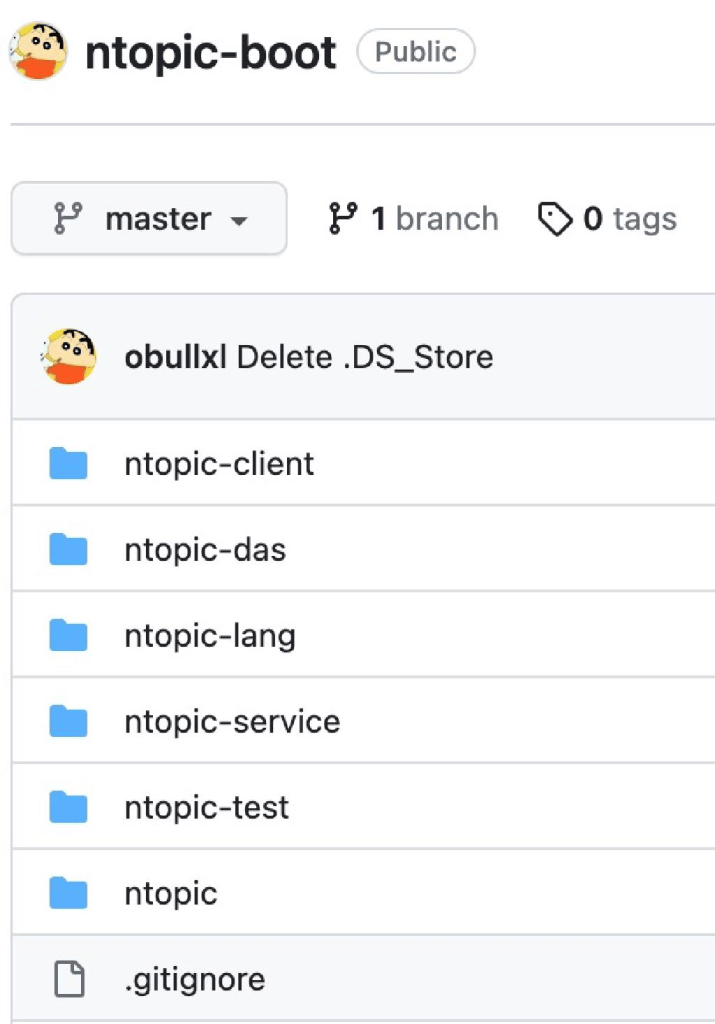Click the tag icon next to 0 tags
This screenshot has height=1024, width=715.
pyautogui.click(x=554, y=219)
